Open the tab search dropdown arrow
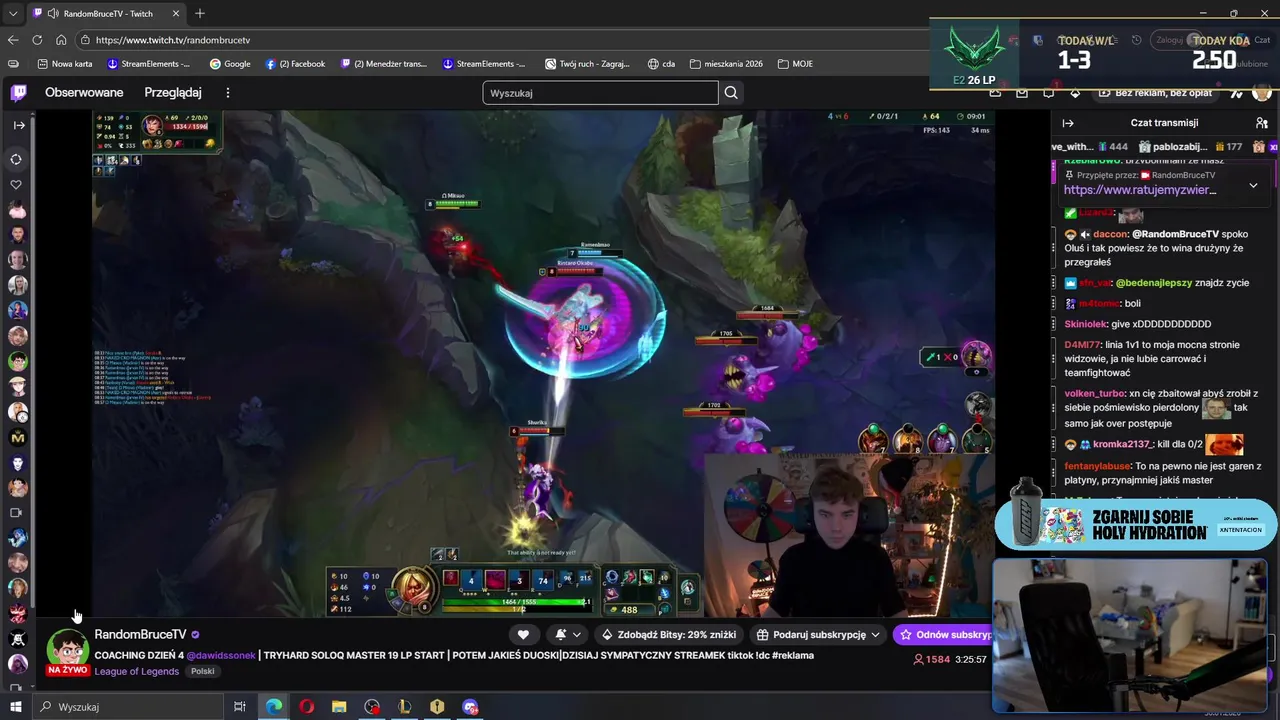Viewport: 1280px width, 720px height. coord(12,14)
